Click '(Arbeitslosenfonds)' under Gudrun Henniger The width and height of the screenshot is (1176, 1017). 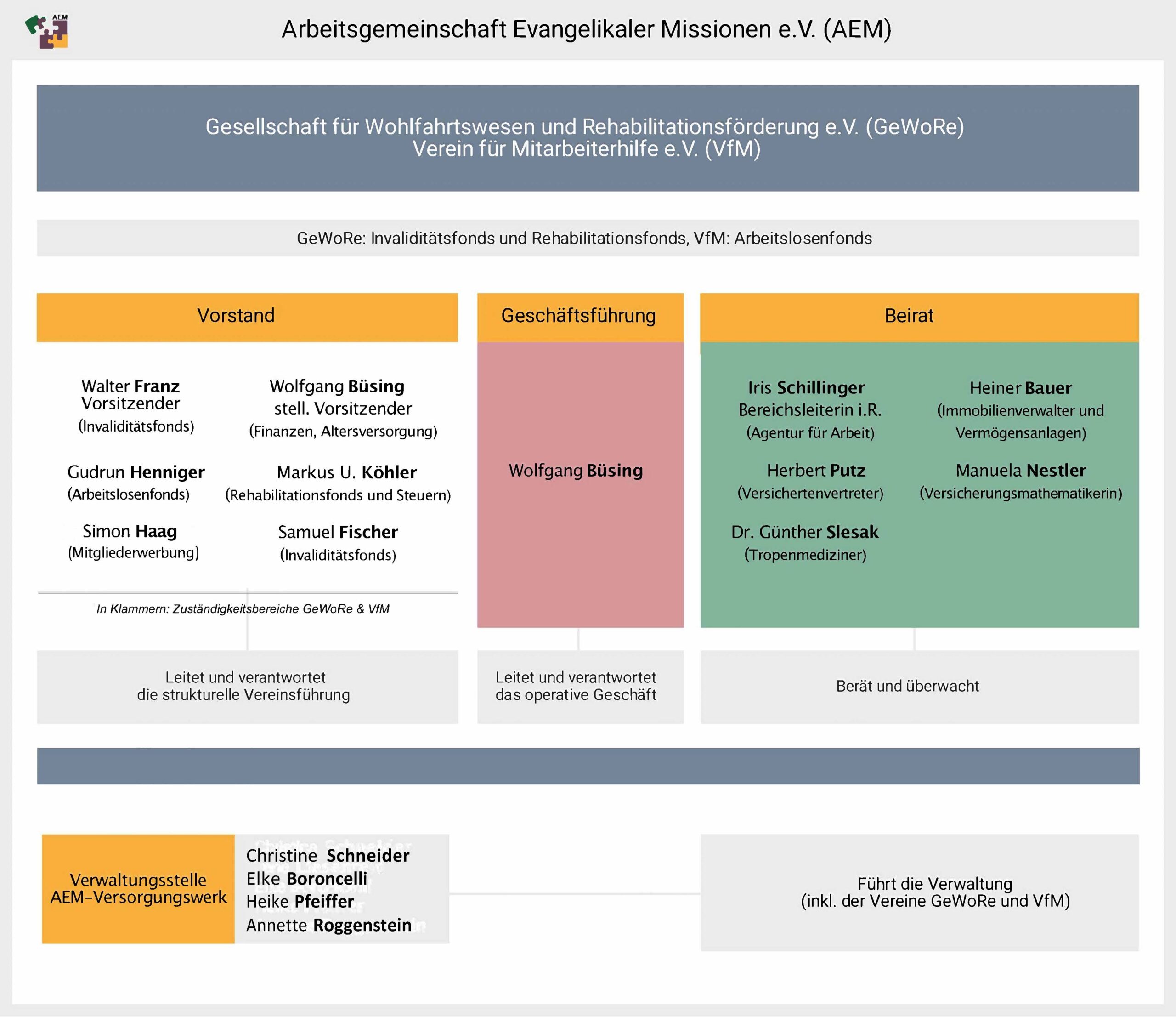point(129,494)
